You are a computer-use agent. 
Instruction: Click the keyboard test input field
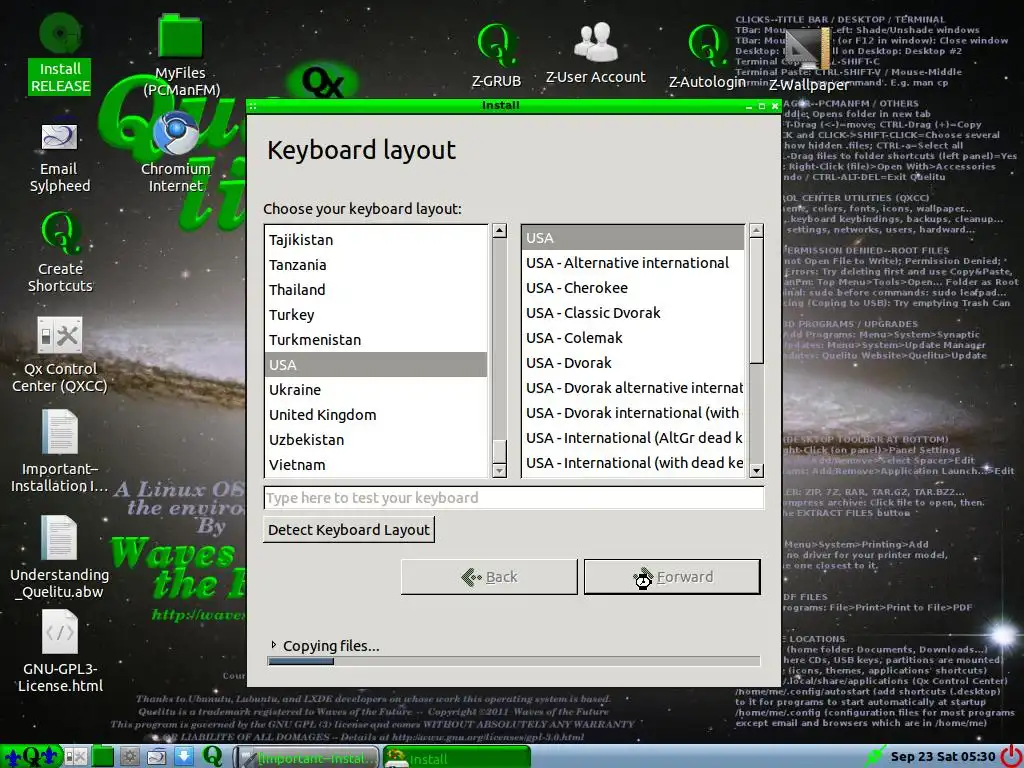tap(514, 498)
